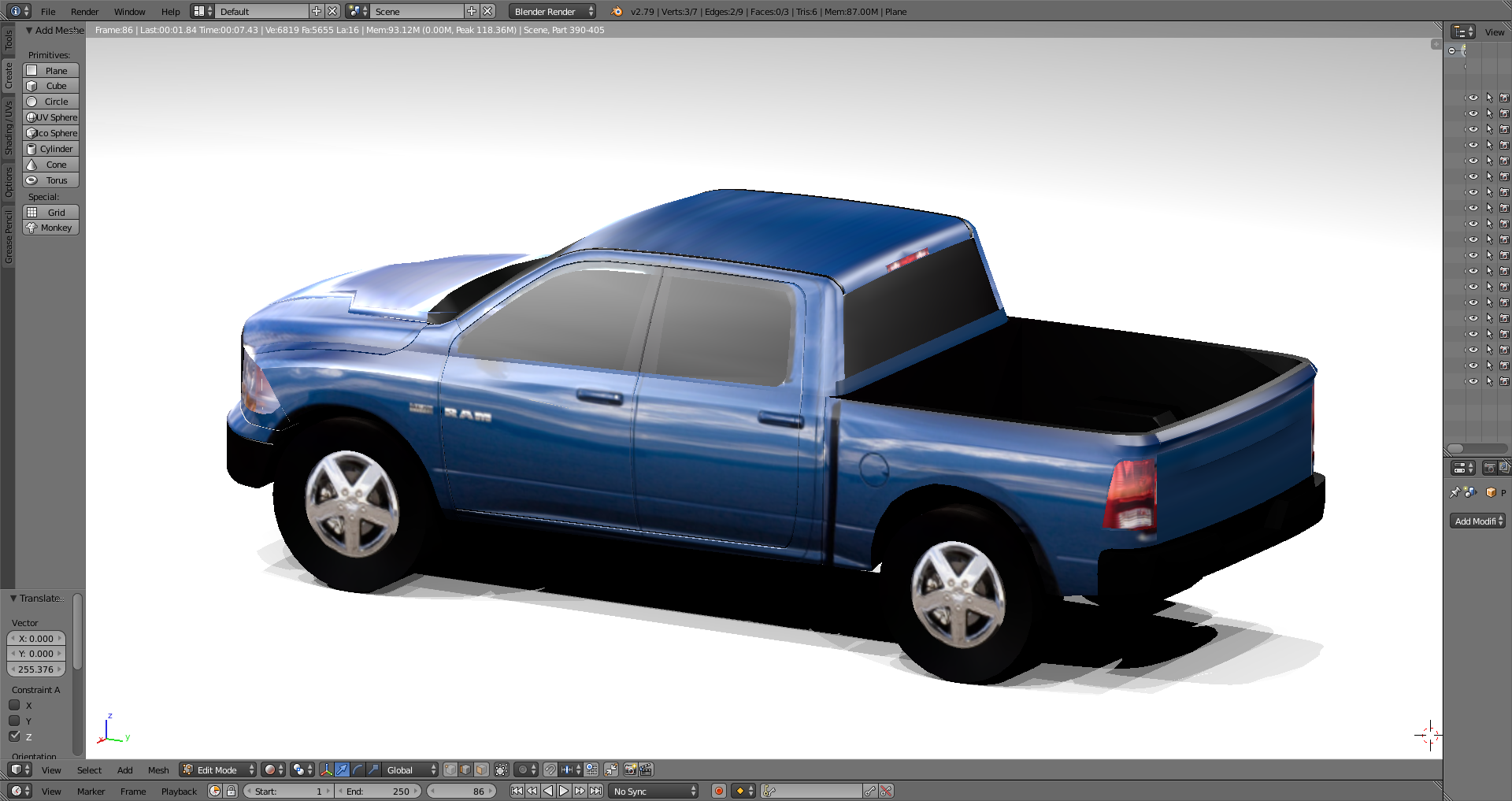This screenshot has width=1512, height=801.
Task: Play the animation forward
Action: [564, 792]
